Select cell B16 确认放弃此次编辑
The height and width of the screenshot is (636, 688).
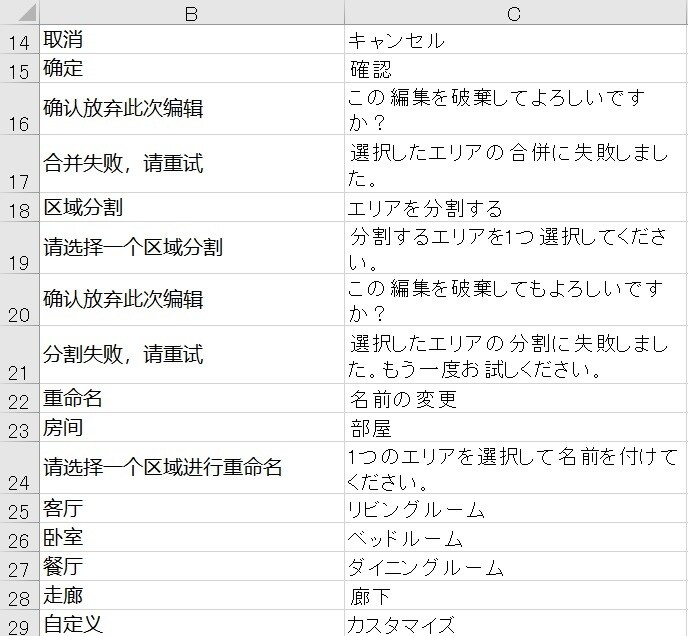pos(192,108)
